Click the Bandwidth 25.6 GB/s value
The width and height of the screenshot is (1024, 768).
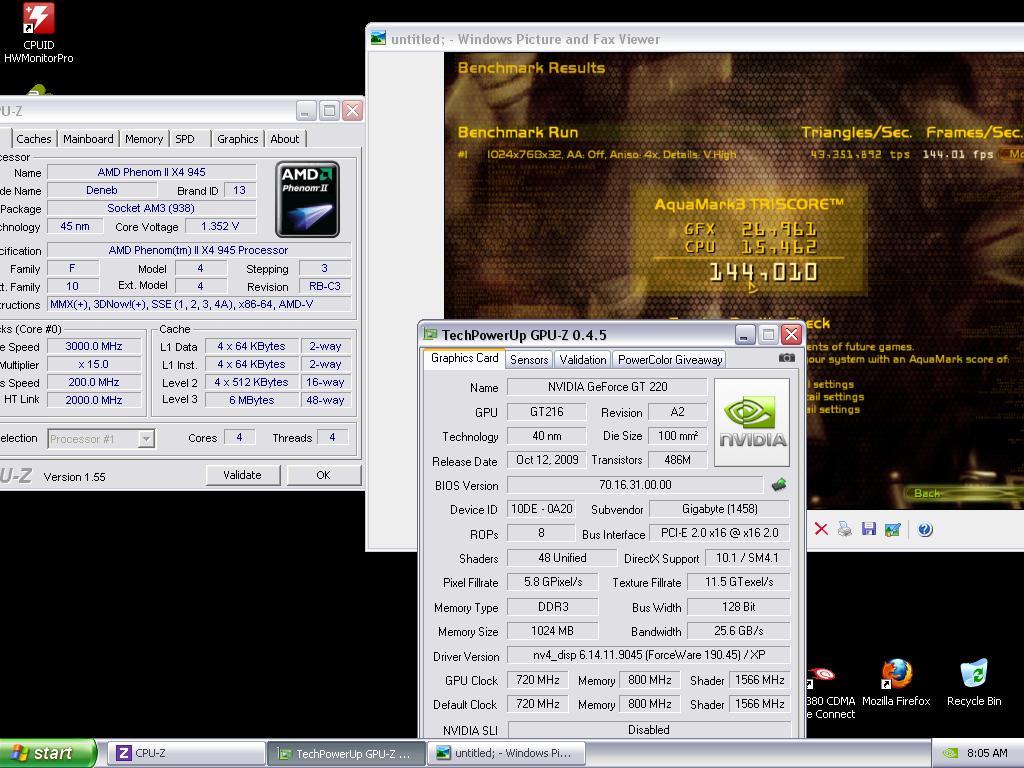point(739,631)
